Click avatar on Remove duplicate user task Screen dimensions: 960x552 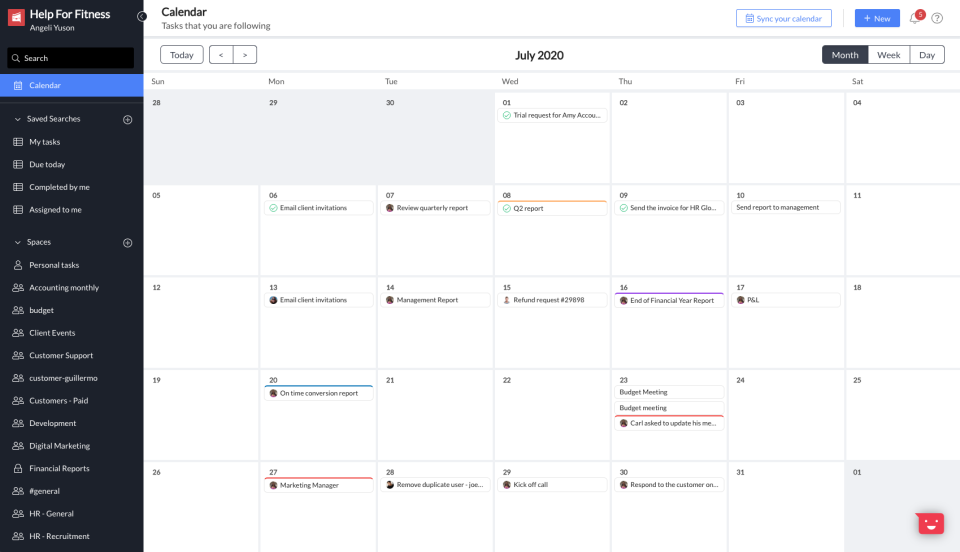(390, 485)
